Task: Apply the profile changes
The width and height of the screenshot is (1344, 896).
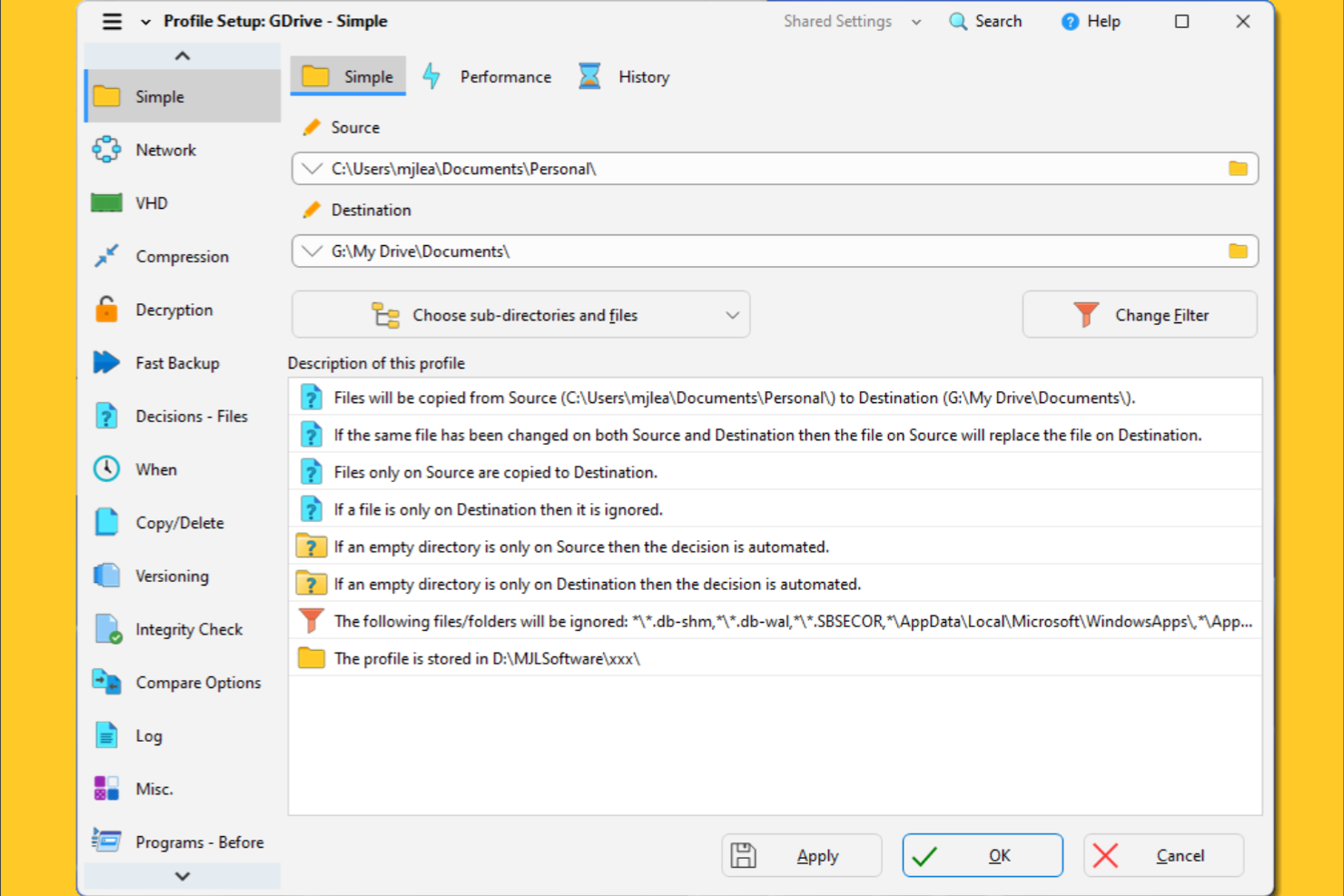Action: tap(801, 854)
